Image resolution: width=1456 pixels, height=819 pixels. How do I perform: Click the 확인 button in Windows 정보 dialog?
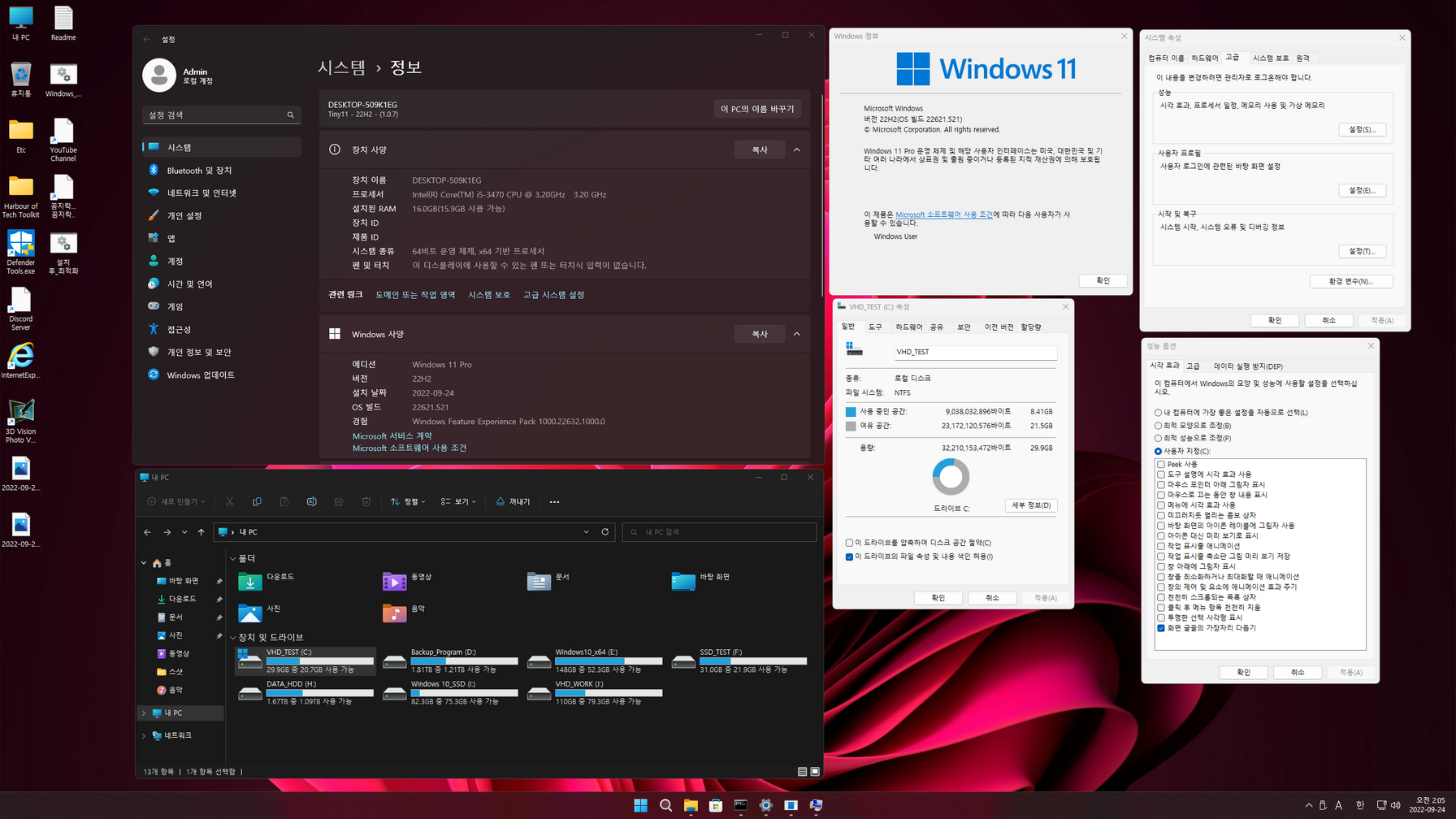click(1103, 281)
